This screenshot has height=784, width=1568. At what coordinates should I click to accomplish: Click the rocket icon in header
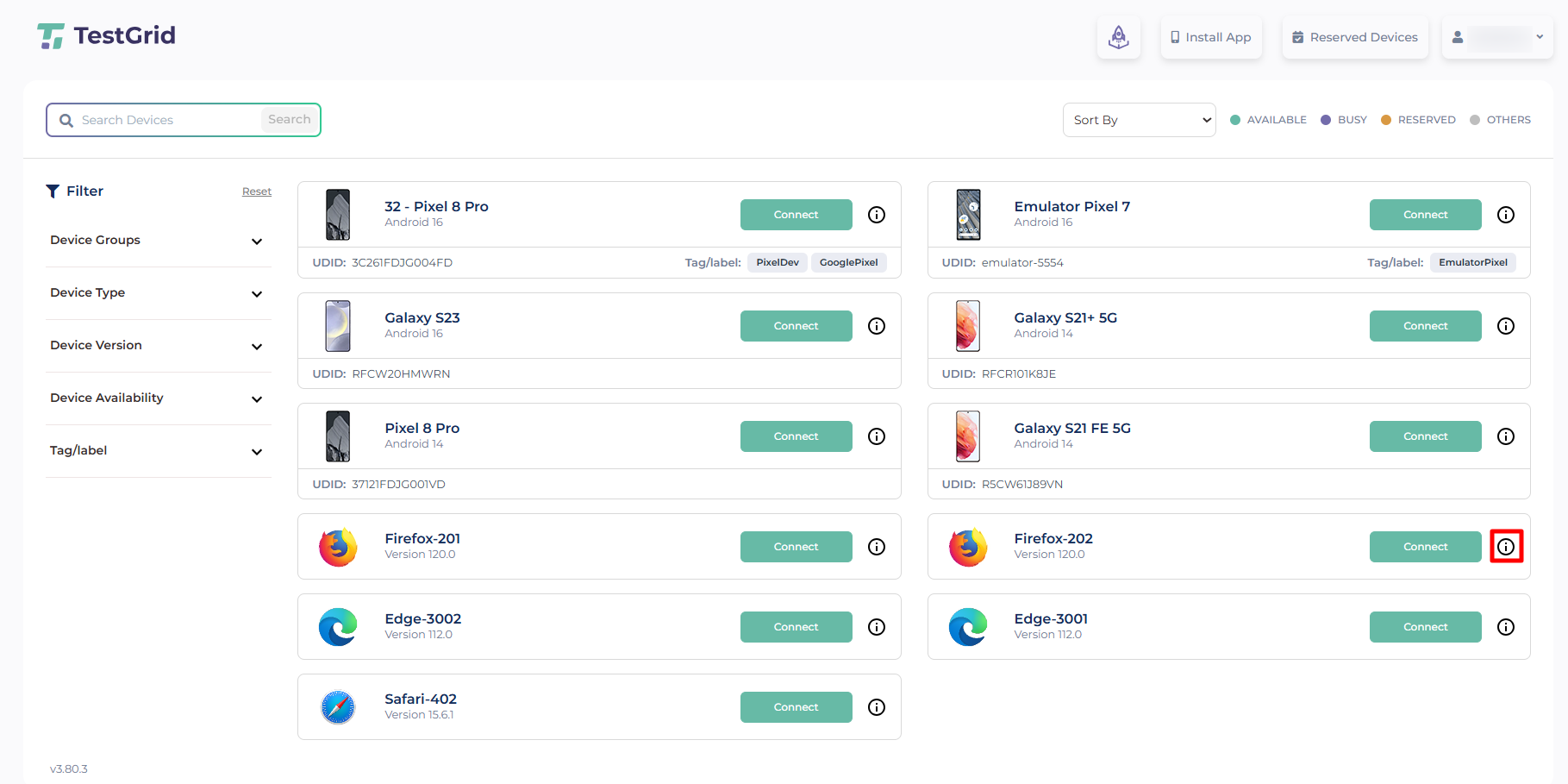(x=1118, y=37)
